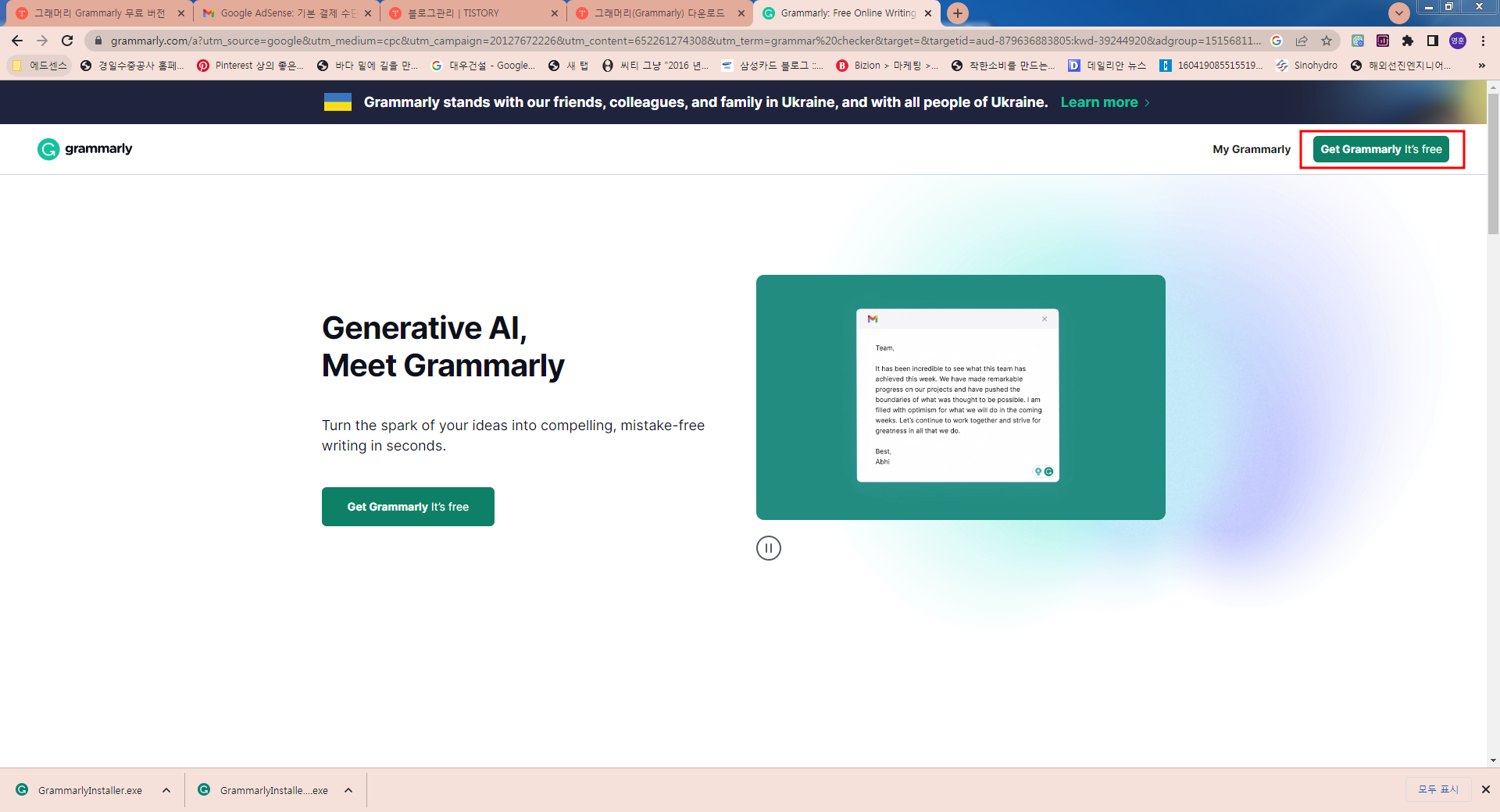Open the ChatGPT extension icon in toolbar

pyautogui.click(x=1357, y=41)
